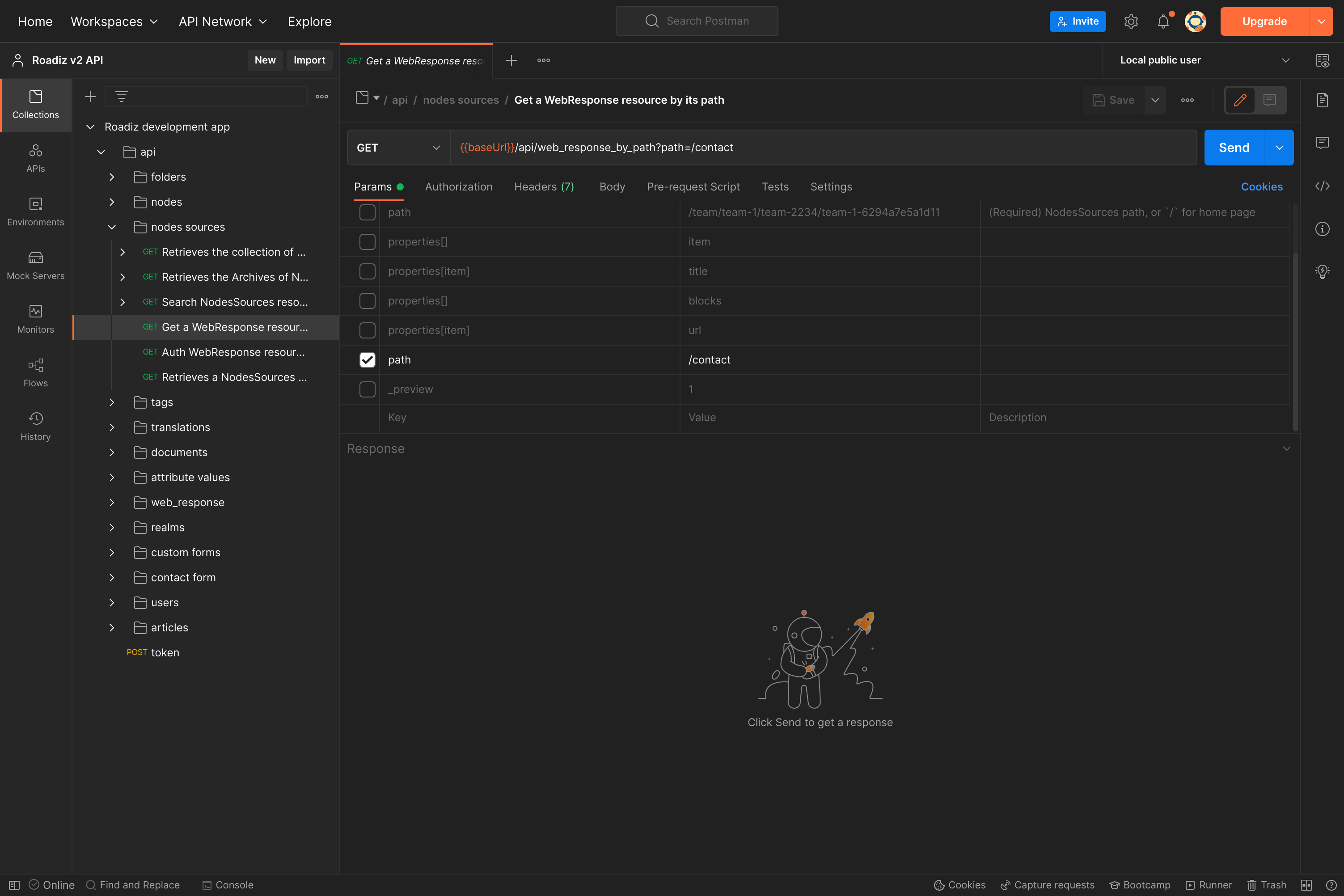Viewport: 1344px width, 896px height.
Task: Open the Monitors panel icon
Action: (x=35, y=319)
